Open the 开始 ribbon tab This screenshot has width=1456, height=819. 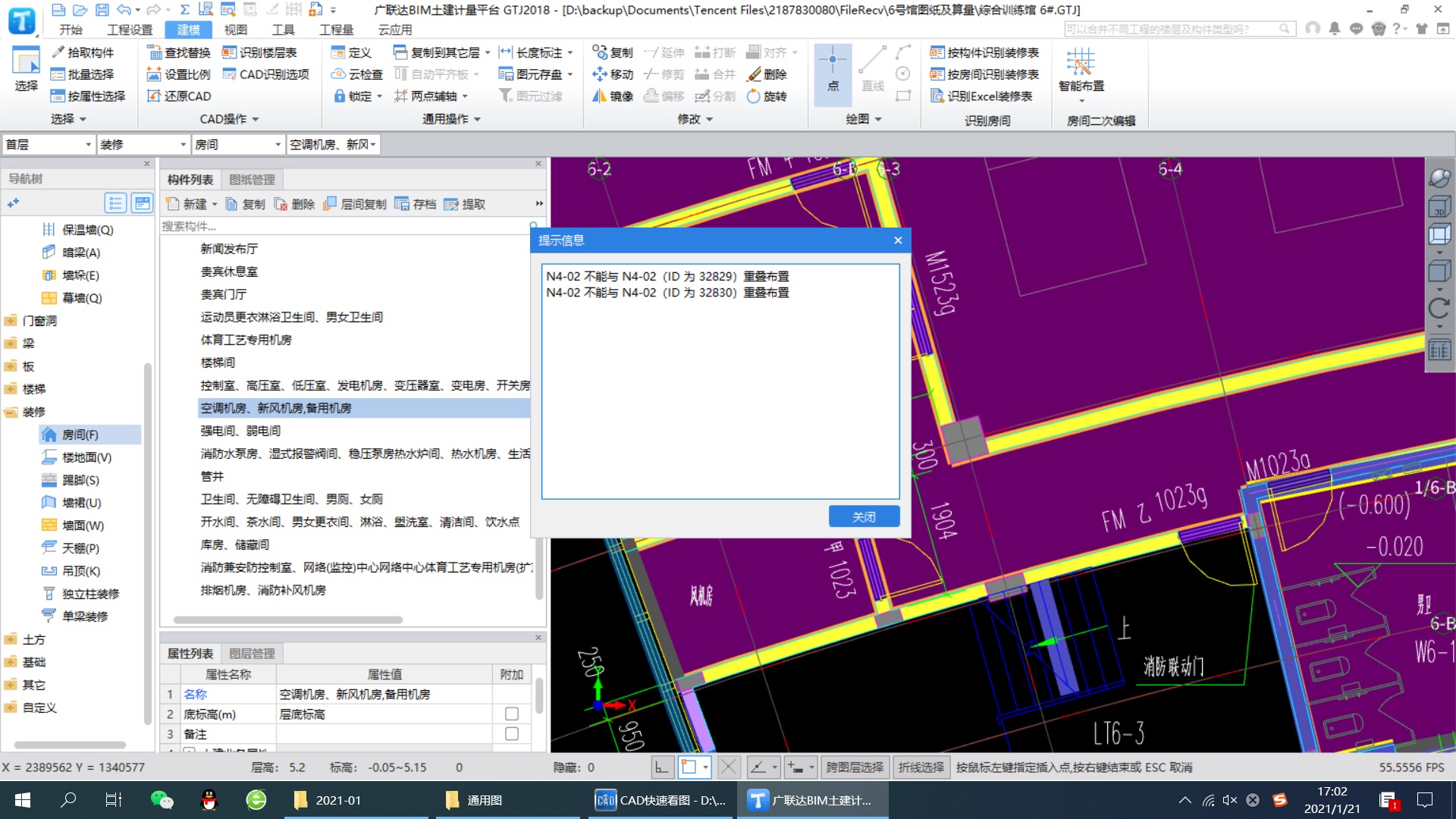click(x=71, y=30)
